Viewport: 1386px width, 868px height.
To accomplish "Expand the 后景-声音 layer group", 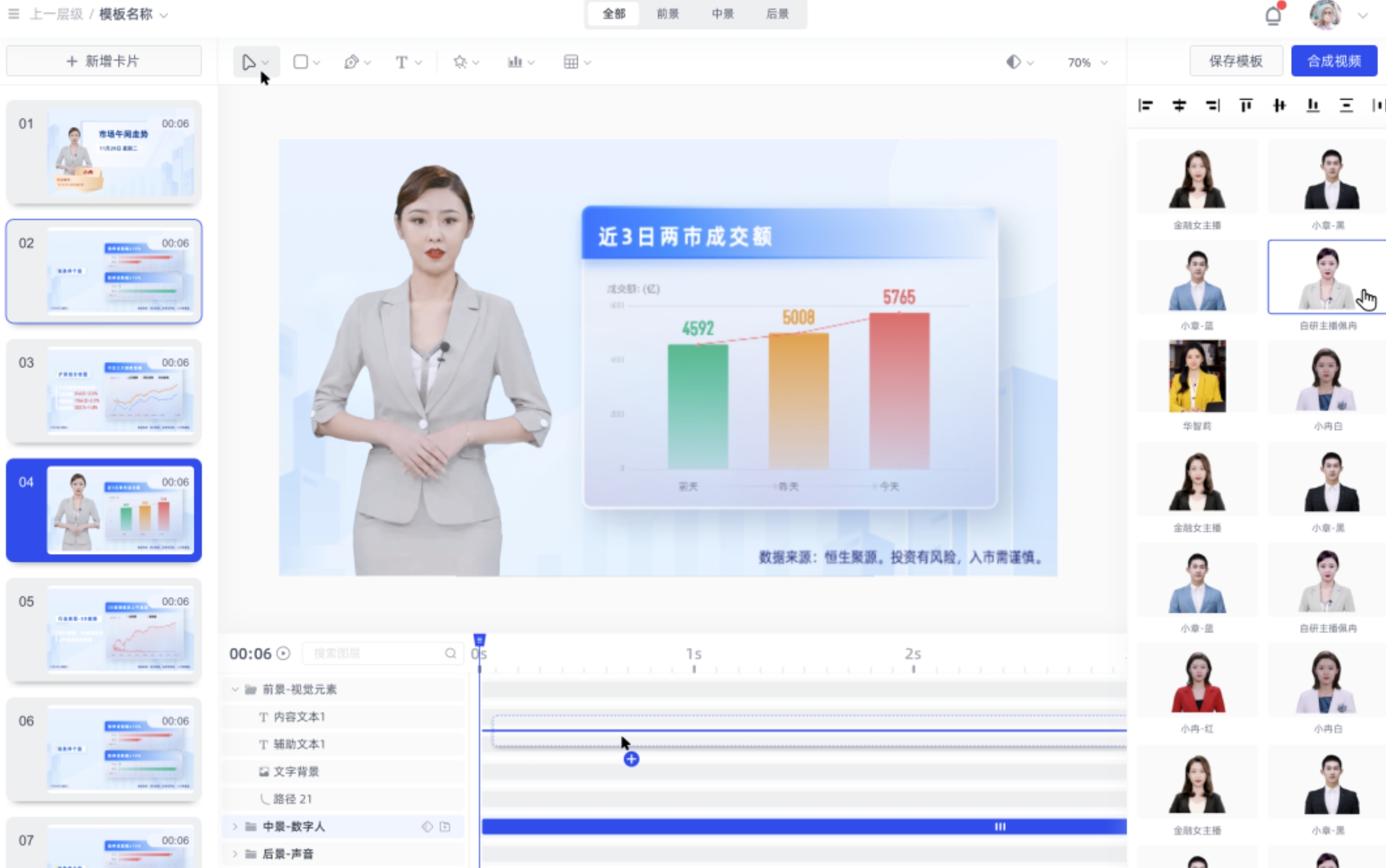I will coord(235,854).
